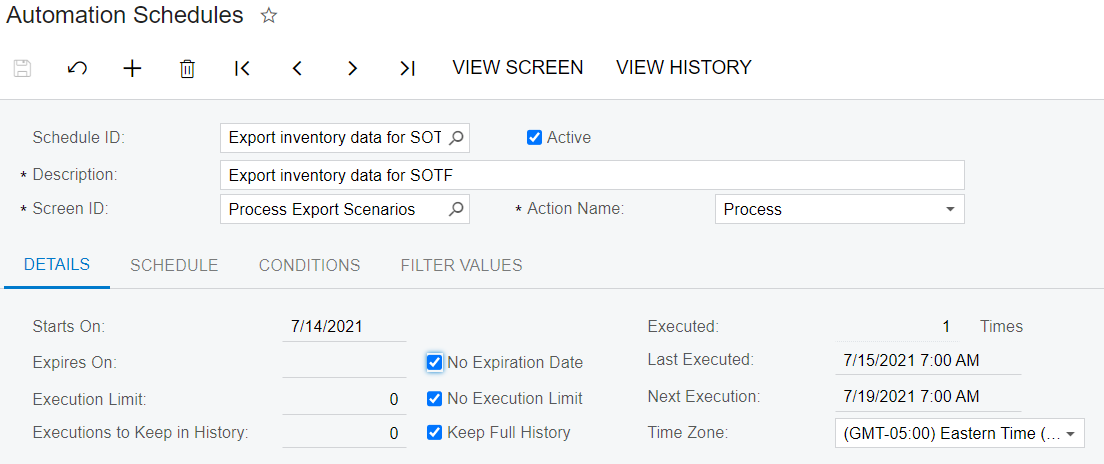The height and width of the screenshot is (464, 1104).
Task: Uncheck the Keep Full History checkbox
Action: tap(434, 432)
